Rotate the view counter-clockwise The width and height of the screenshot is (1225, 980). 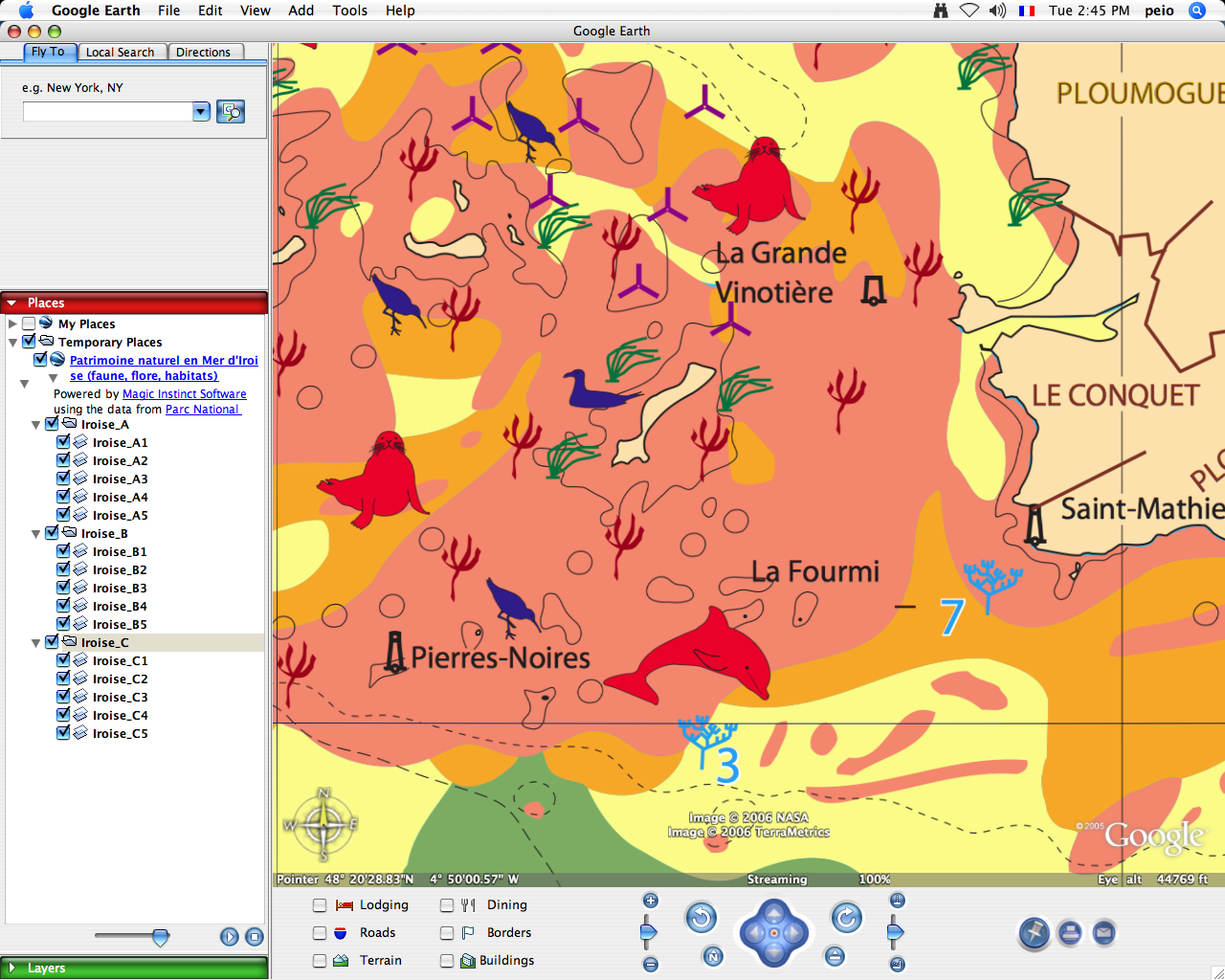(701, 919)
